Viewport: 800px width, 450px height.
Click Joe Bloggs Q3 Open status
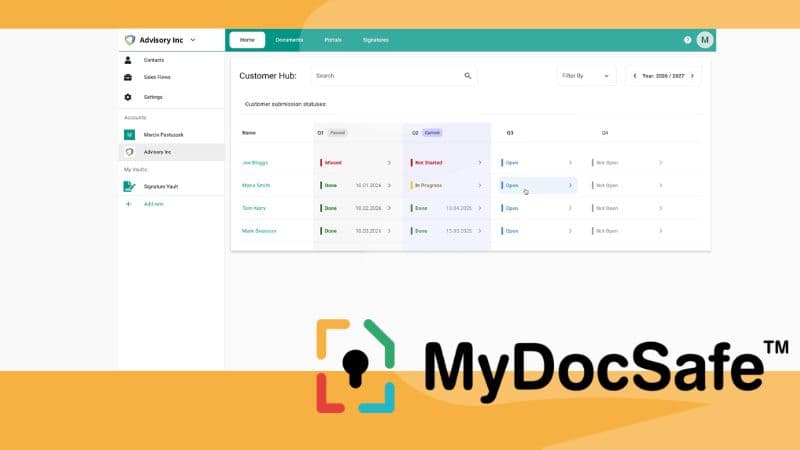coord(512,163)
